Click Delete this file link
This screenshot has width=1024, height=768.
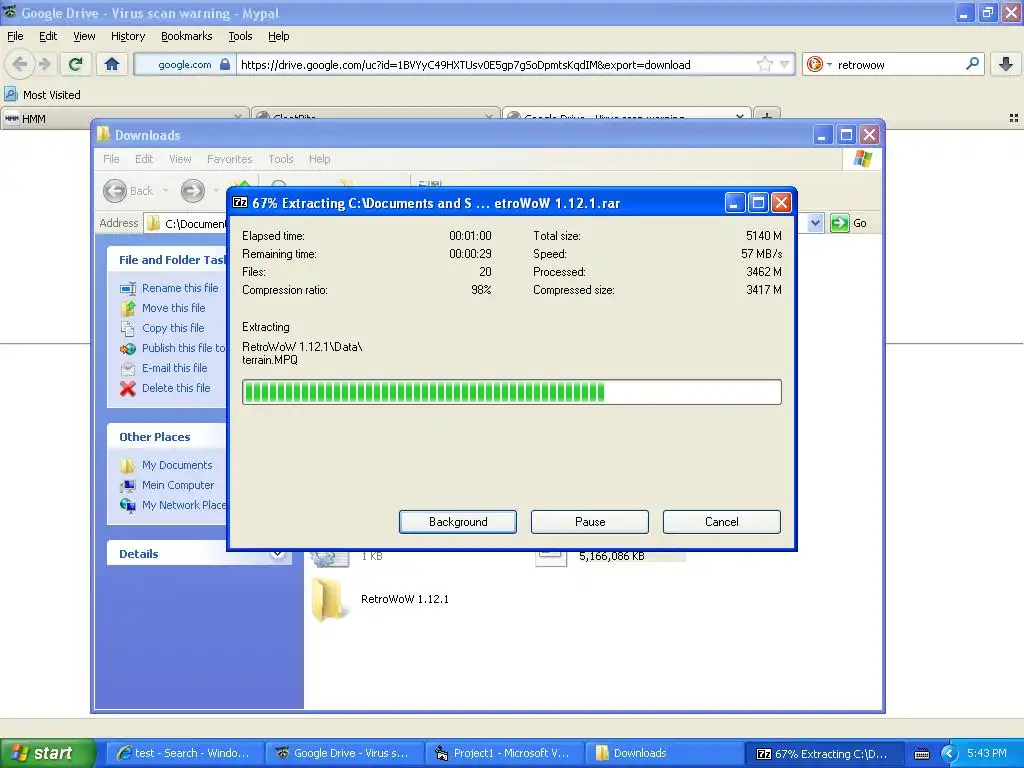[x=176, y=388]
